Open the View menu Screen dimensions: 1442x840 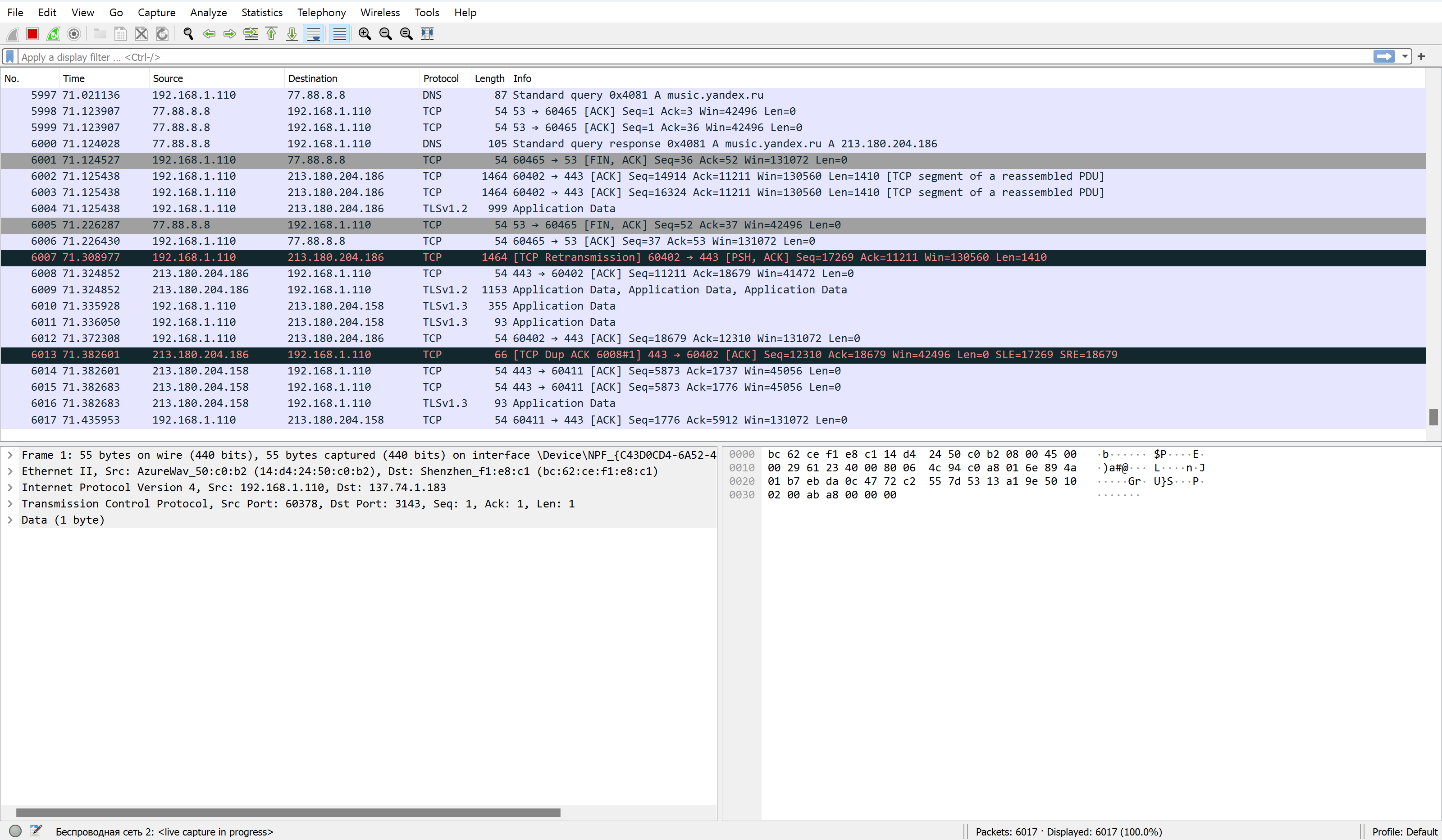82,12
